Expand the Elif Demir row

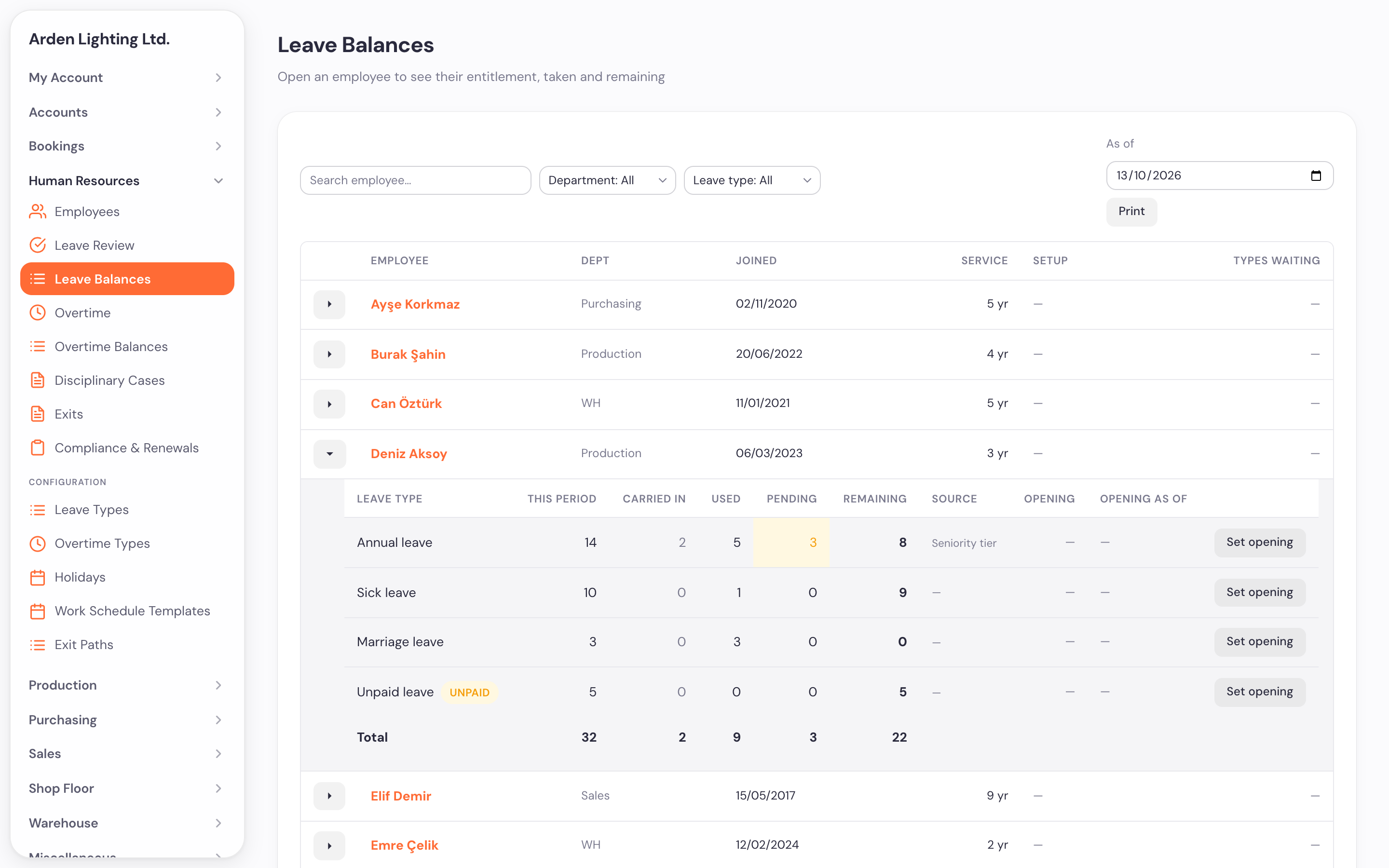[x=329, y=796]
